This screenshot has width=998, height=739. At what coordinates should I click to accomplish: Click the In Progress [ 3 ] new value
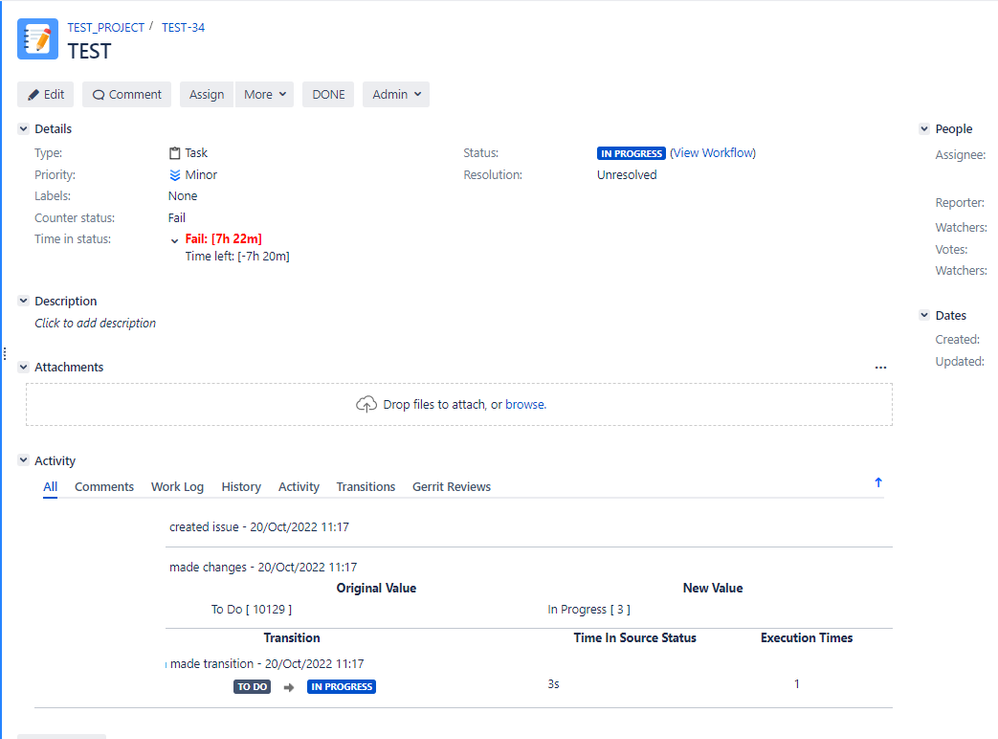click(589, 609)
